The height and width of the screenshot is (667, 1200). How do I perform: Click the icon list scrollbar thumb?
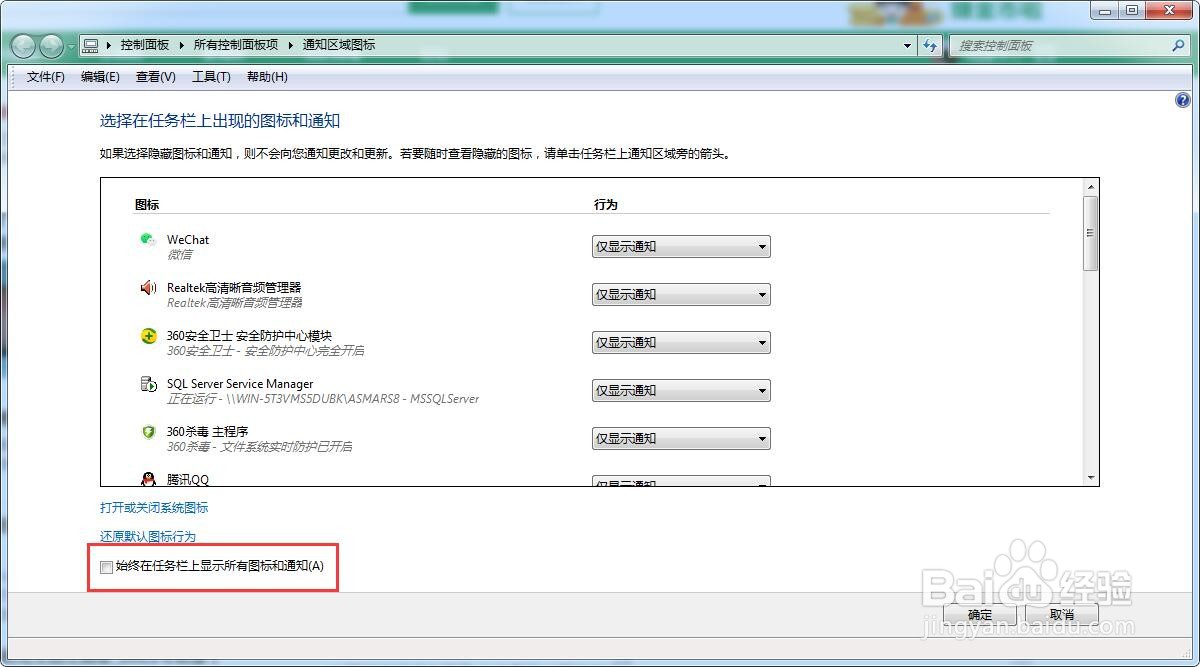coord(1091,233)
